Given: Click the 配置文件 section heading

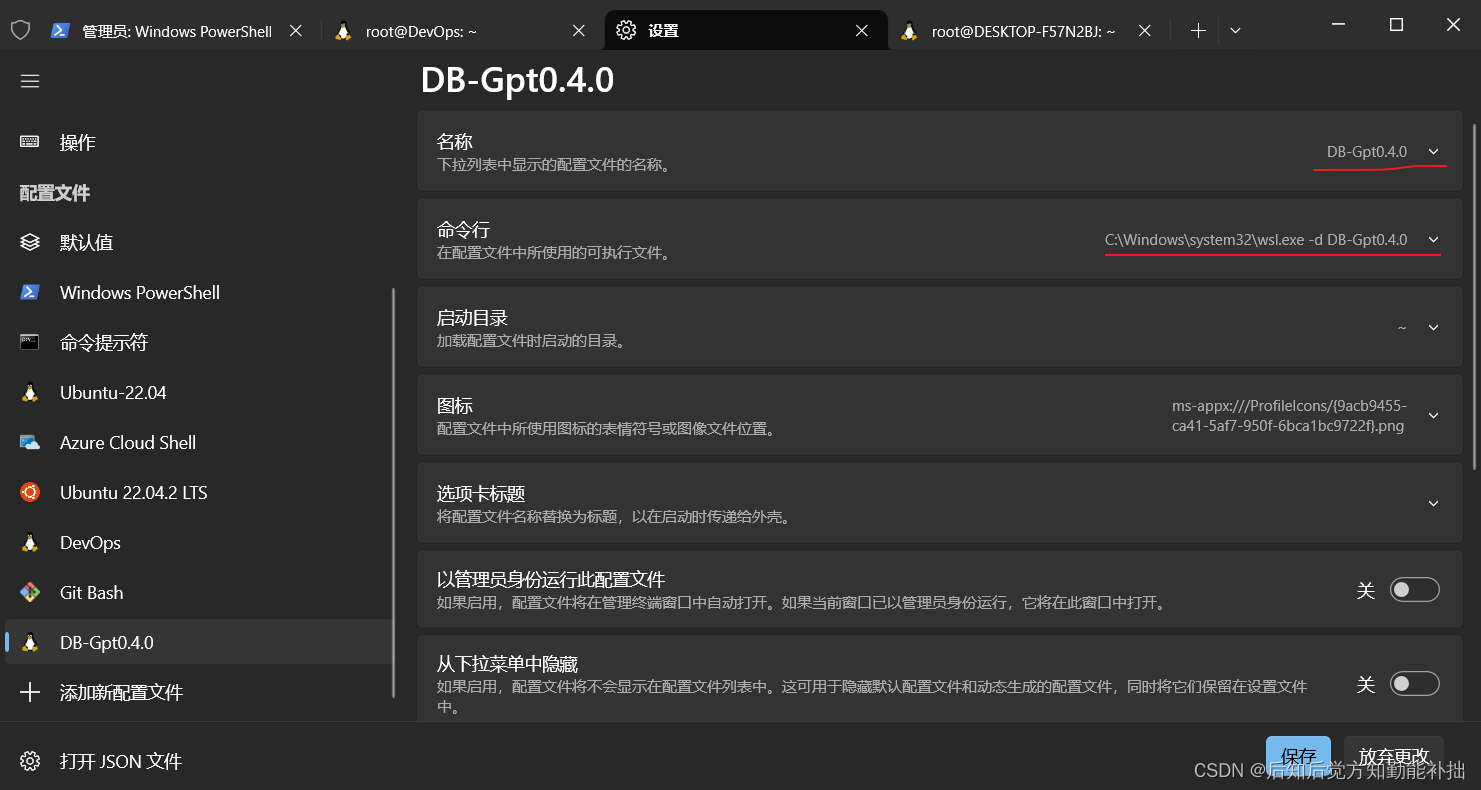Looking at the screenshot, I should 55,193.
